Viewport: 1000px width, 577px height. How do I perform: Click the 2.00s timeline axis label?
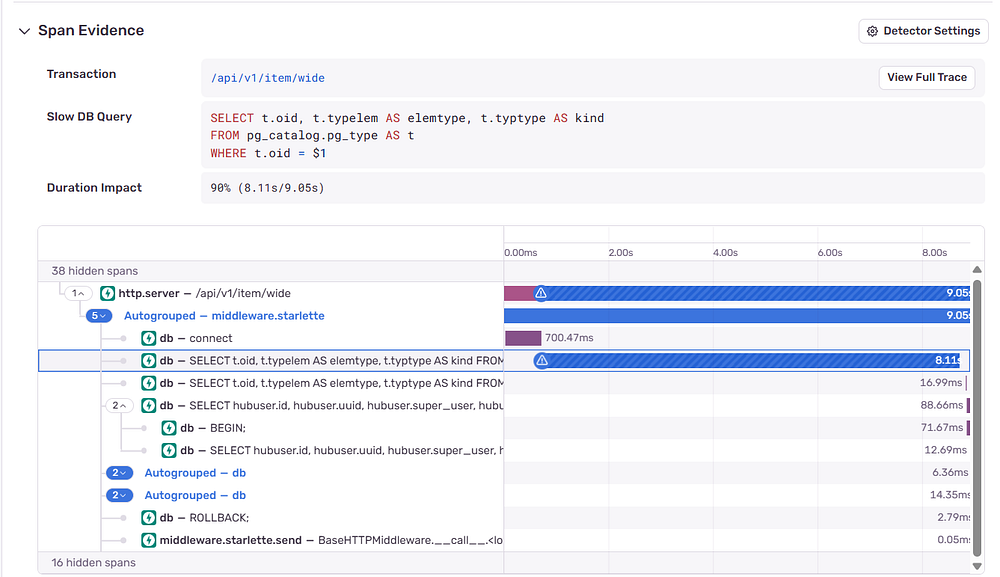tap(621, 252)
